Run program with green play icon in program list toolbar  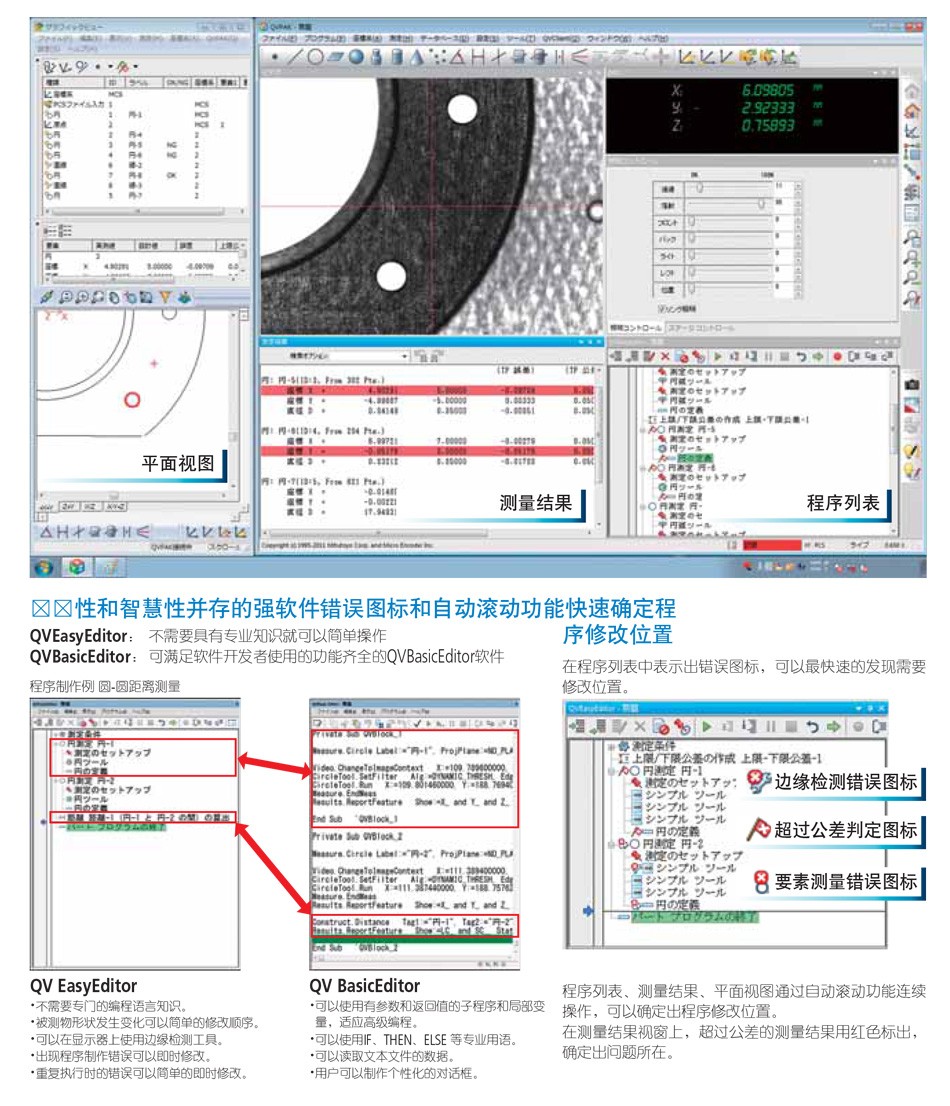point(717,357)
